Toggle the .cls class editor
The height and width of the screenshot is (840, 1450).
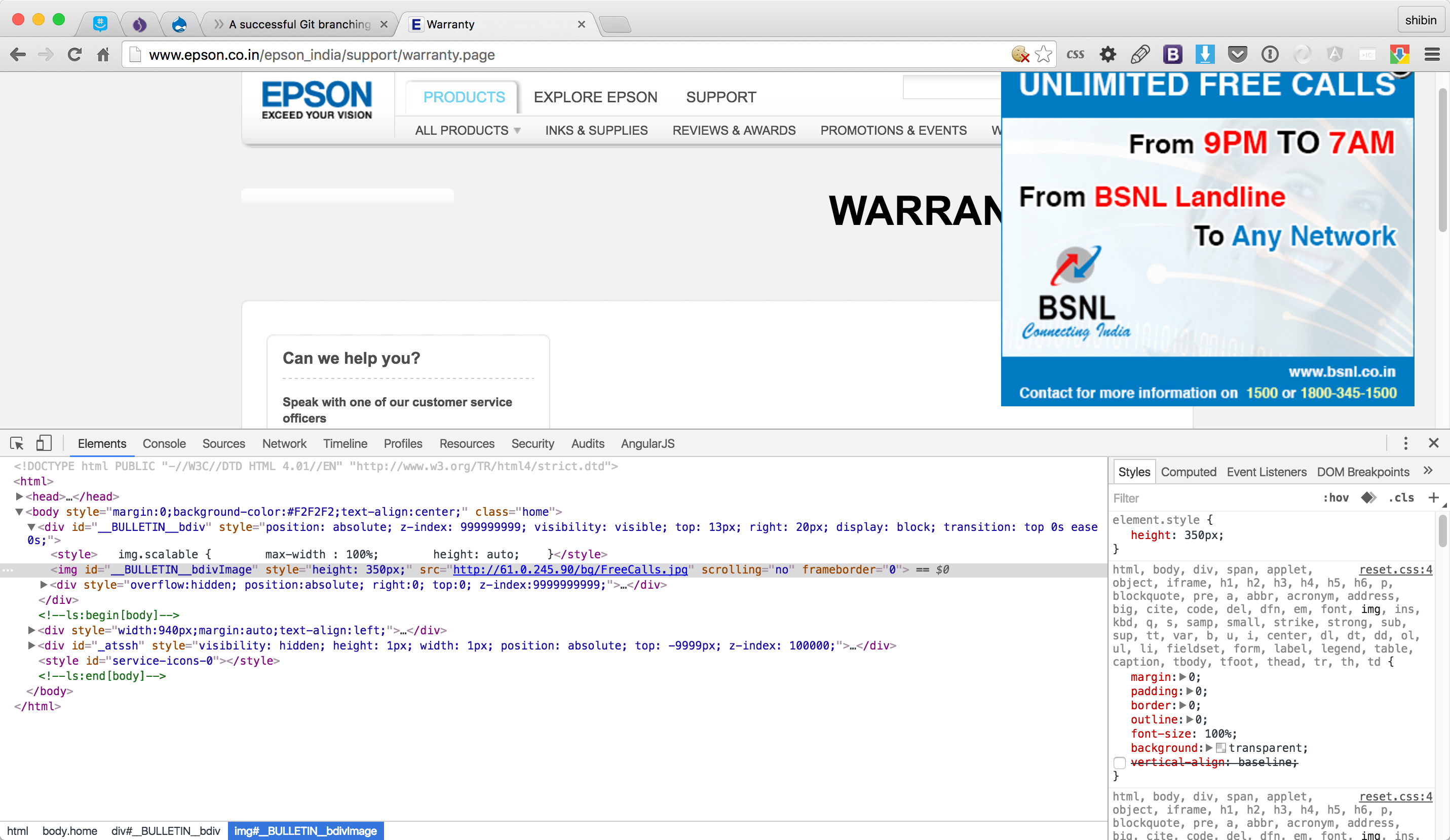click(1401, 498)
